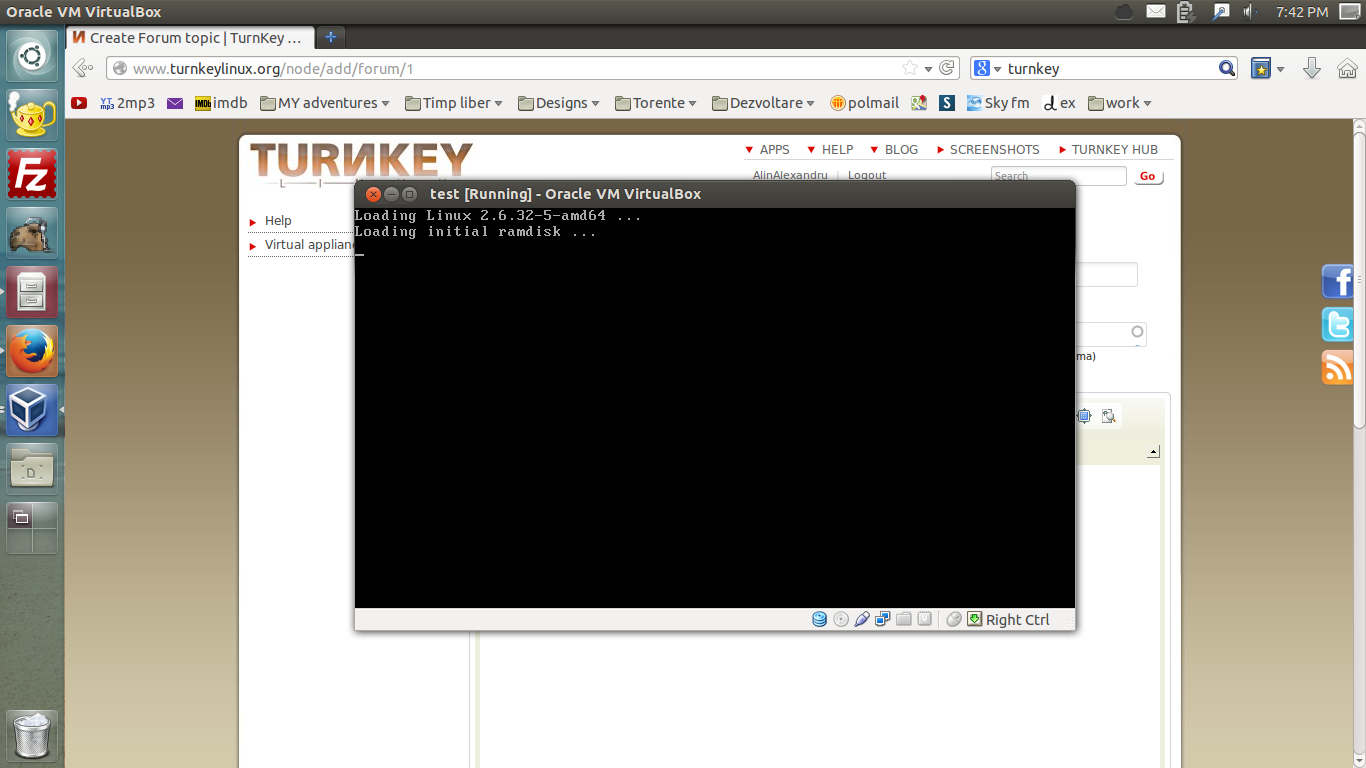The image size is (1366, 768).
Task: Click the Logout link
Action: 867,175
